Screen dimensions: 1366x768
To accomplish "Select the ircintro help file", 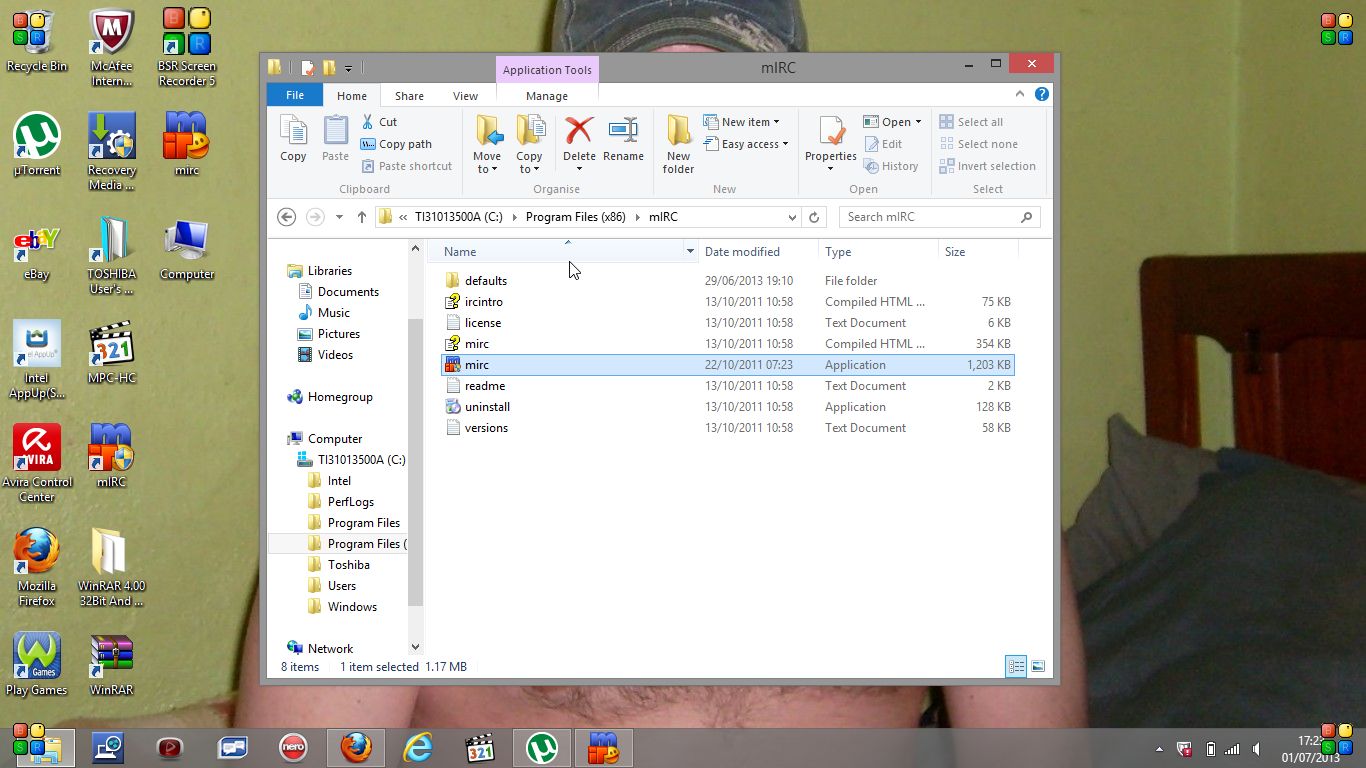I will tap(727, 302).
